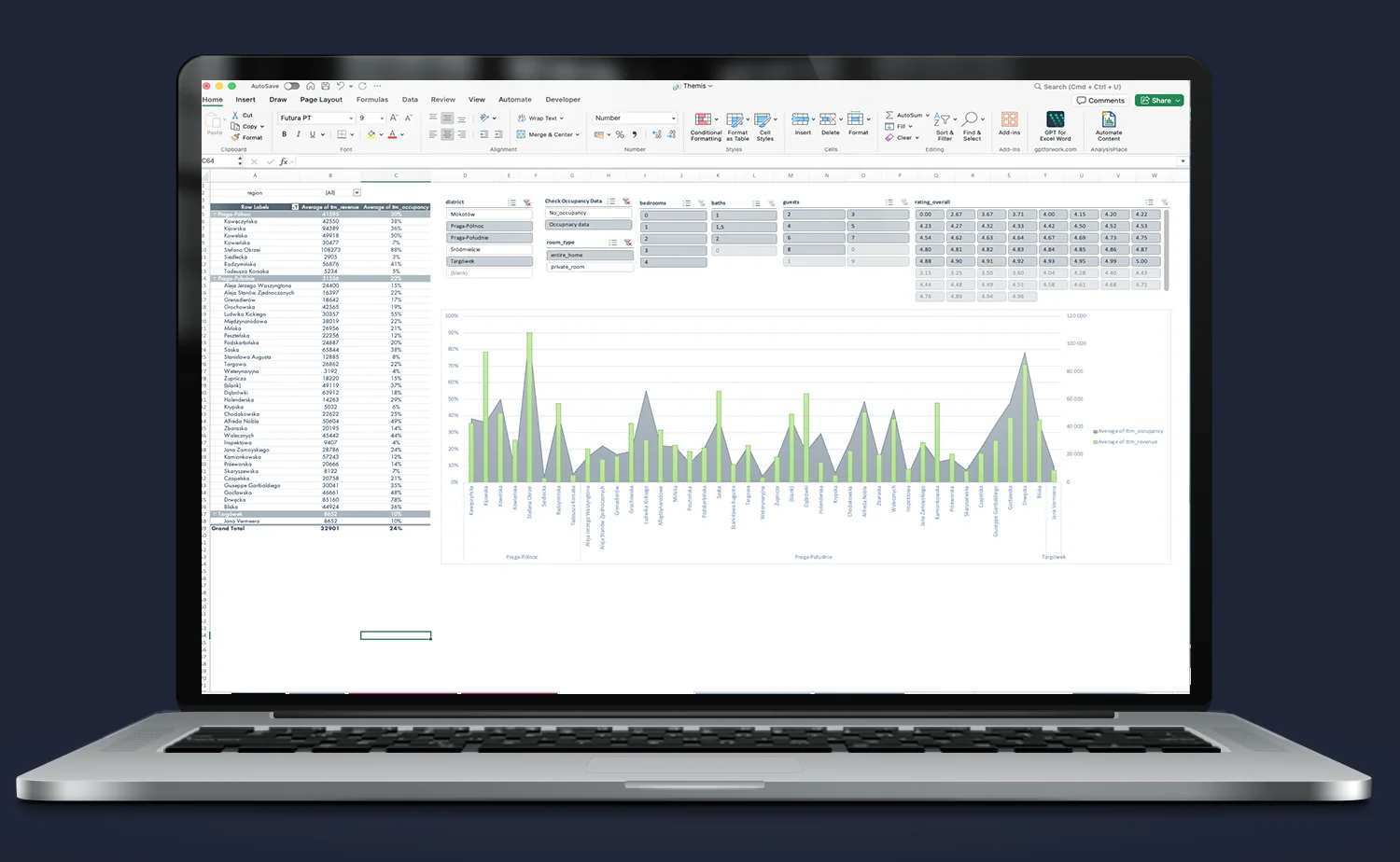Click the Align Right icon
1400x862 pixels.
(x=461, y=134)
